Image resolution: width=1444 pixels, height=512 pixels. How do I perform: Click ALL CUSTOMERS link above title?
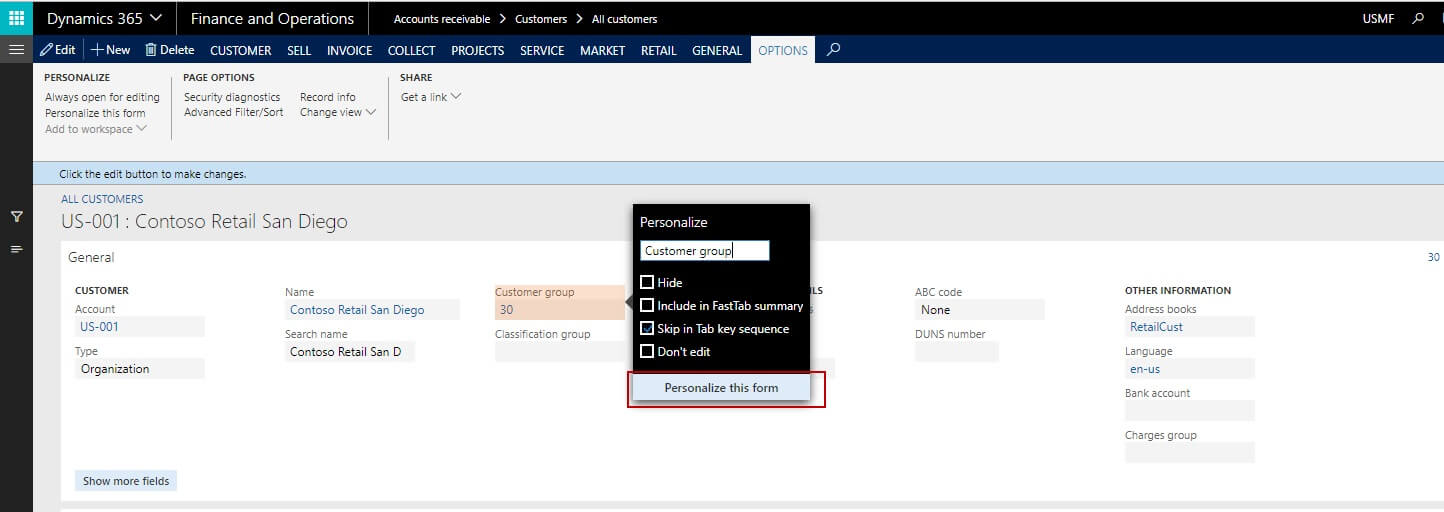102,199
